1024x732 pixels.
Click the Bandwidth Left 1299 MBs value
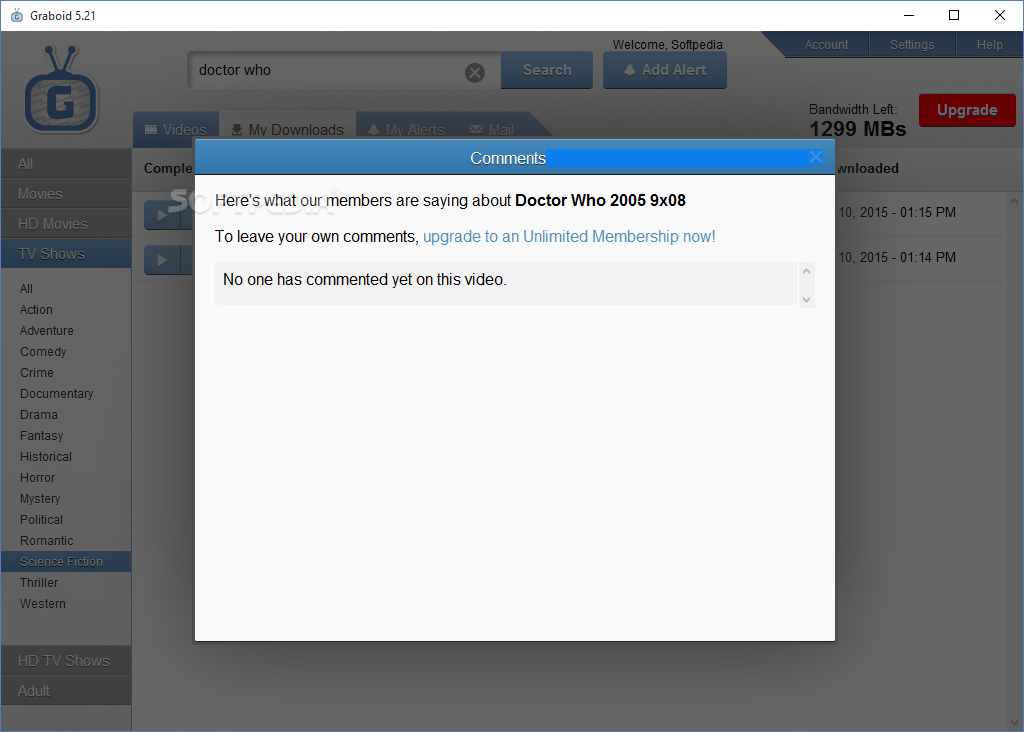(857, 129)
